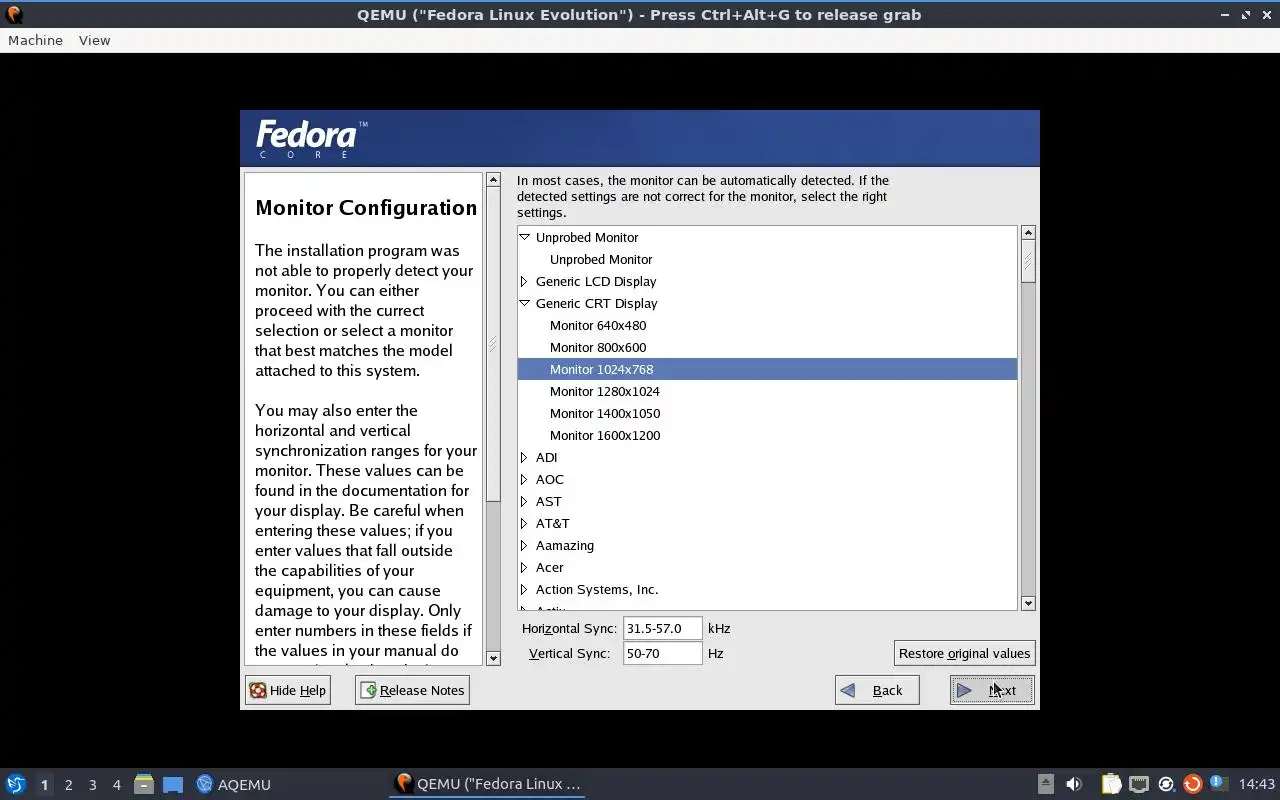Click the removable media eject tray icon
Screen dimensions: 1280x800
coord(1045,784)
